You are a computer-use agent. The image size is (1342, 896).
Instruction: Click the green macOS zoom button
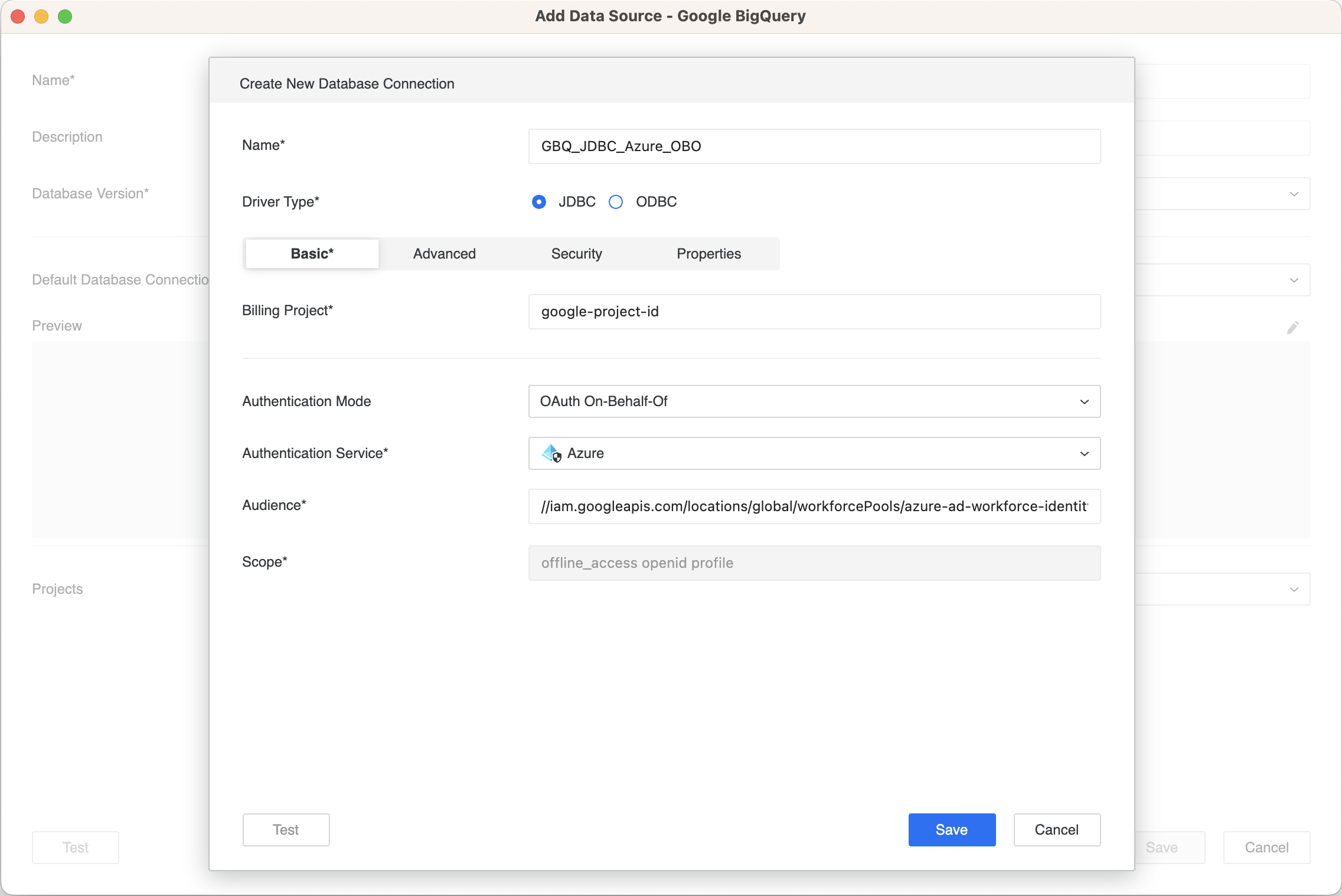tap(65, 17)
